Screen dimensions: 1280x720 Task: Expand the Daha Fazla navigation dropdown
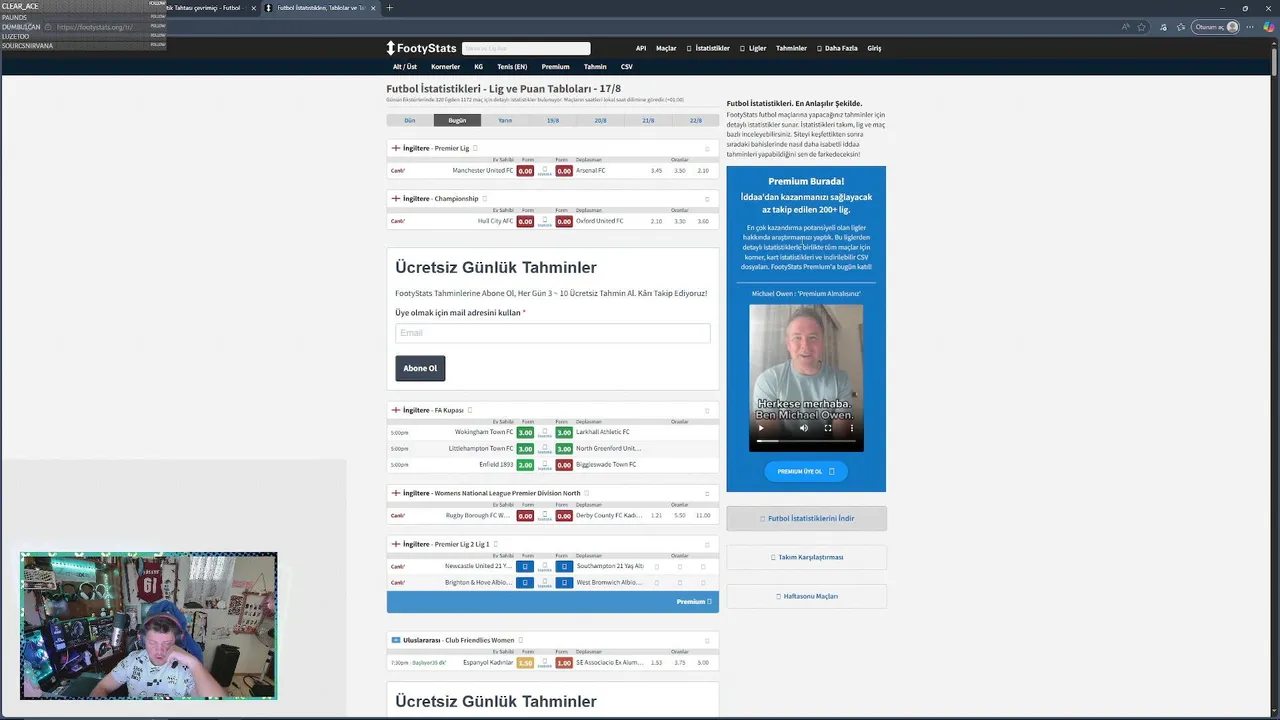[837, 48]
